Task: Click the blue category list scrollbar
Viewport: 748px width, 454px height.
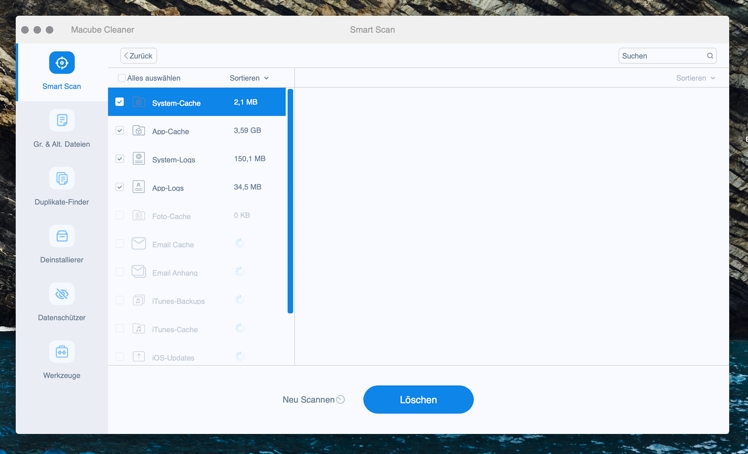Action: coord(290,200)
